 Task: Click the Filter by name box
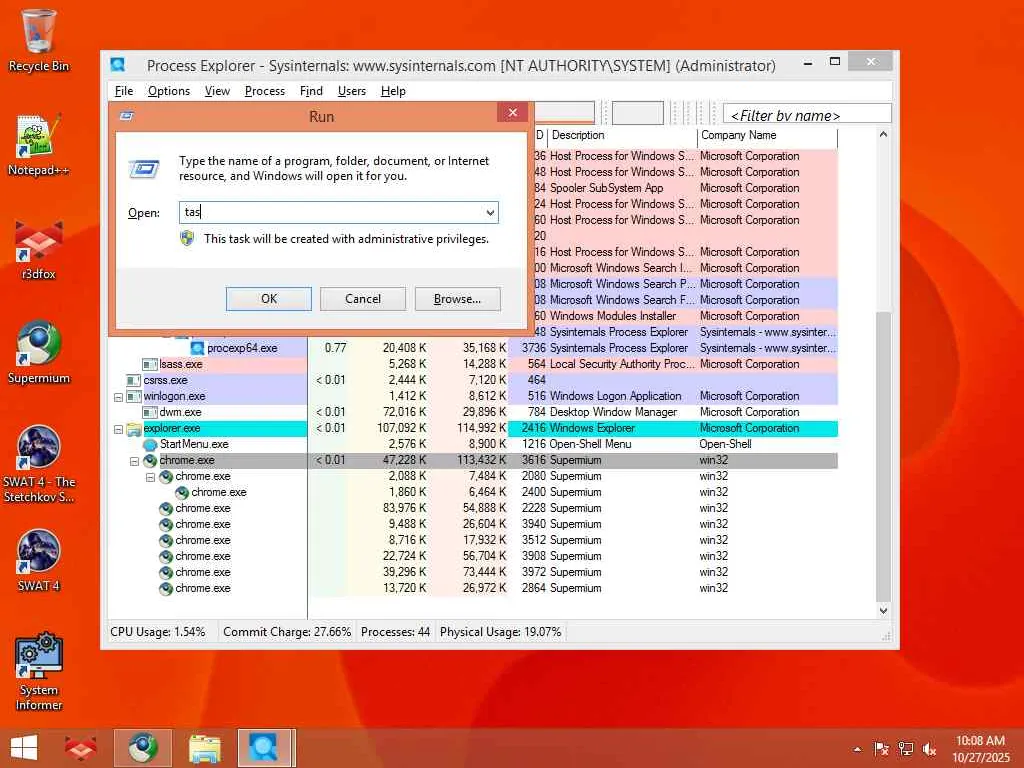click(807, 115)
